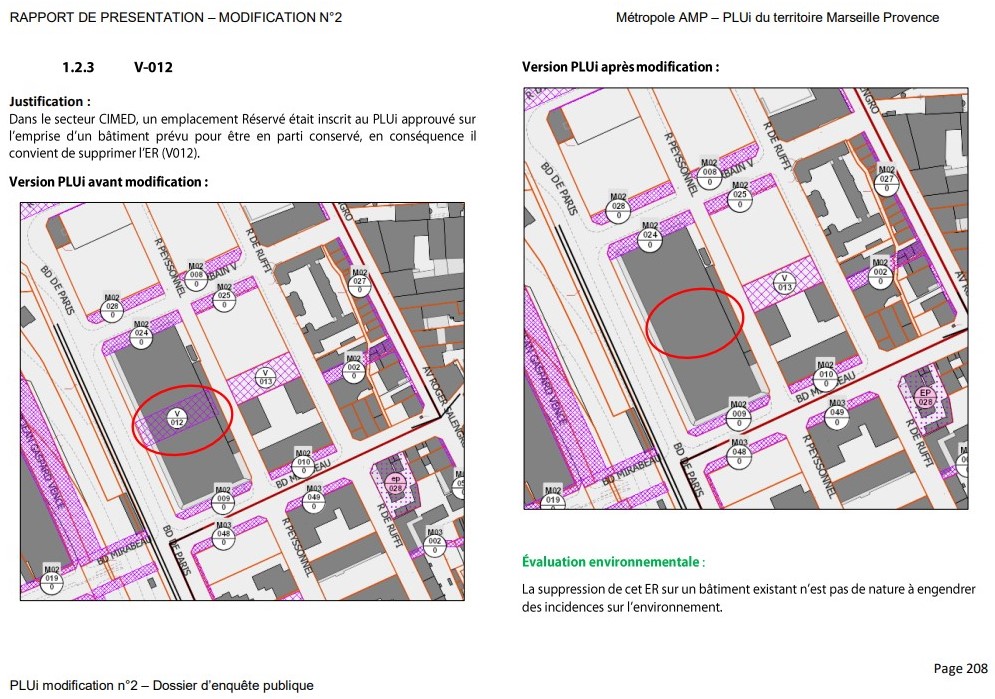Click the paragraph starting 'Dans le secteur CIMED'
995x699 pixels.
point(242,136)
